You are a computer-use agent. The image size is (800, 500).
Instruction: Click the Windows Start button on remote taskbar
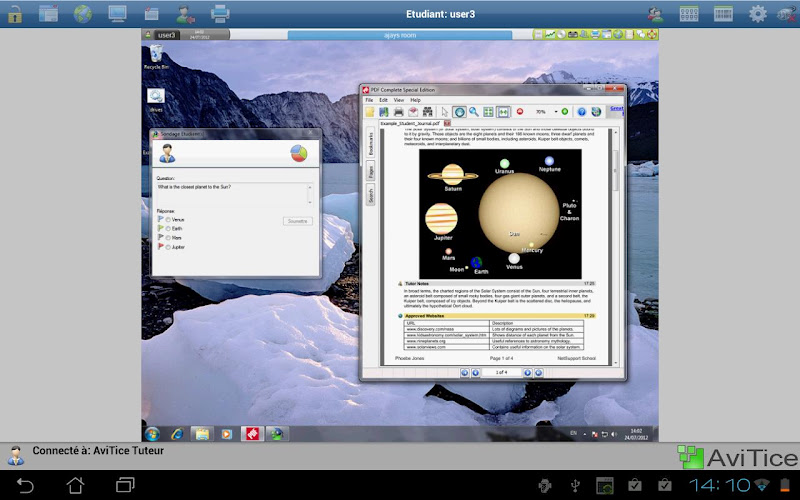[152, 434]
